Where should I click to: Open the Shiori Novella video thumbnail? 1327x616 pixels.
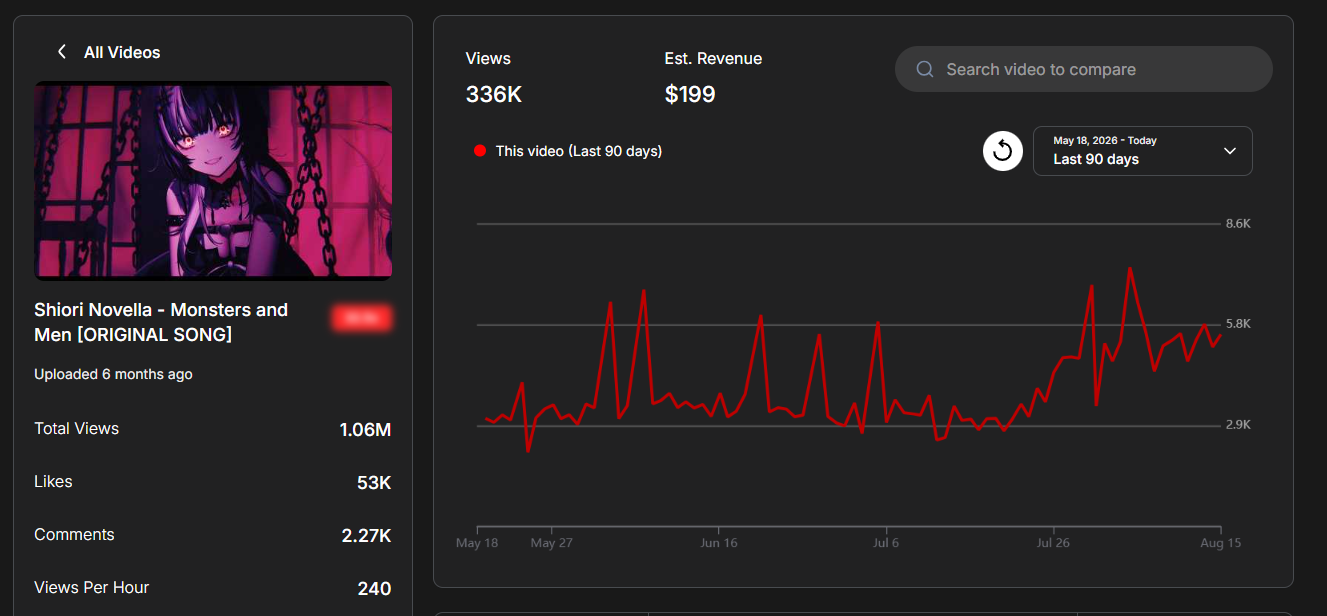pyautogui.click(x=213, y=180)
